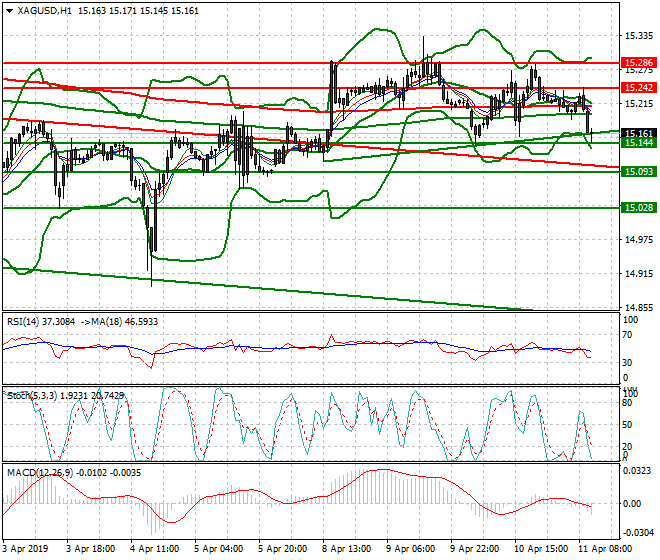This screenshot has height=560, width=660.
Task: Click the RSI scale value 70
Action: pyautogui.click(x=627, y=335)
